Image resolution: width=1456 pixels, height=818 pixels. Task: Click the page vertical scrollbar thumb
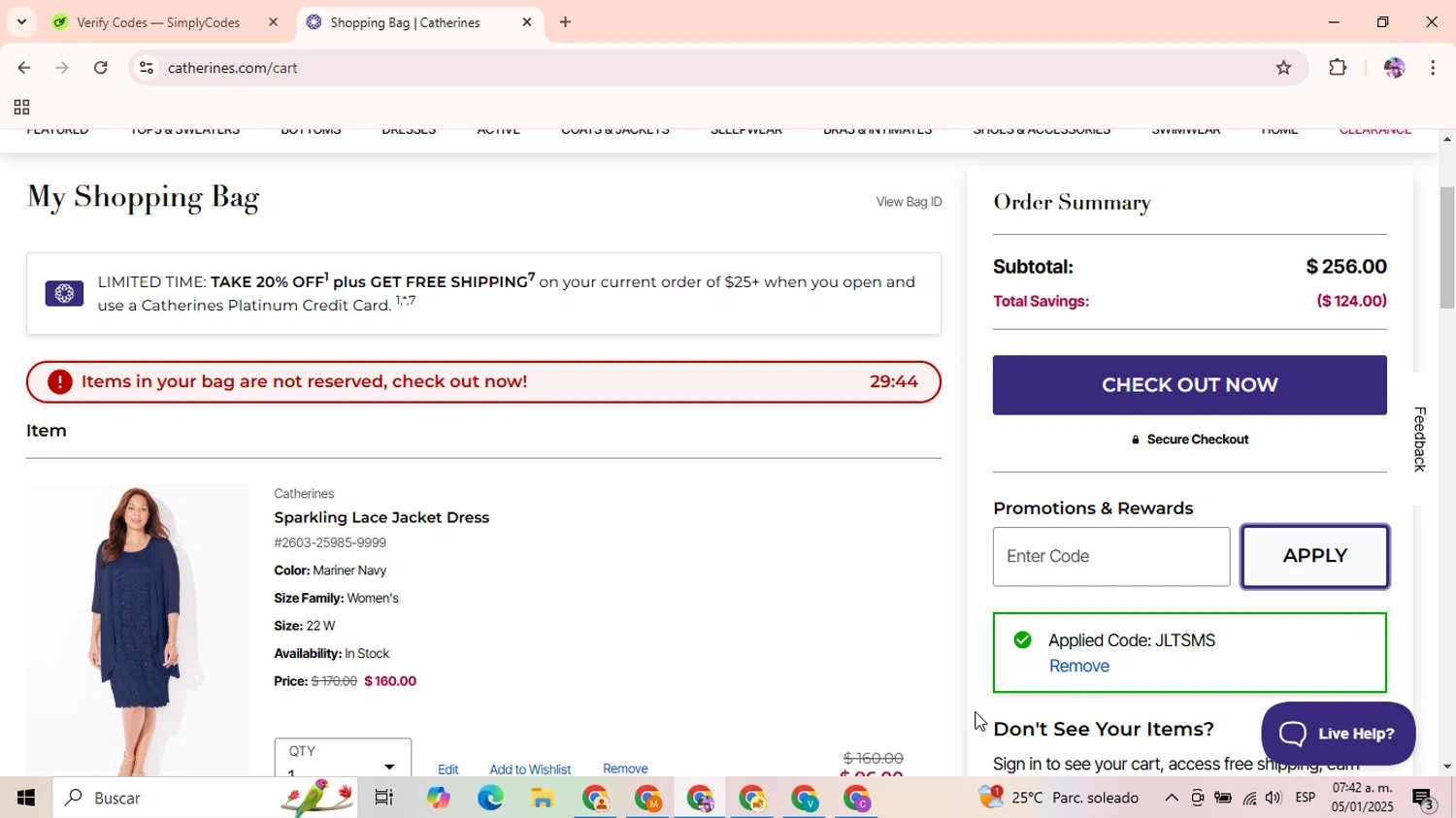[x=1446, y=247]
